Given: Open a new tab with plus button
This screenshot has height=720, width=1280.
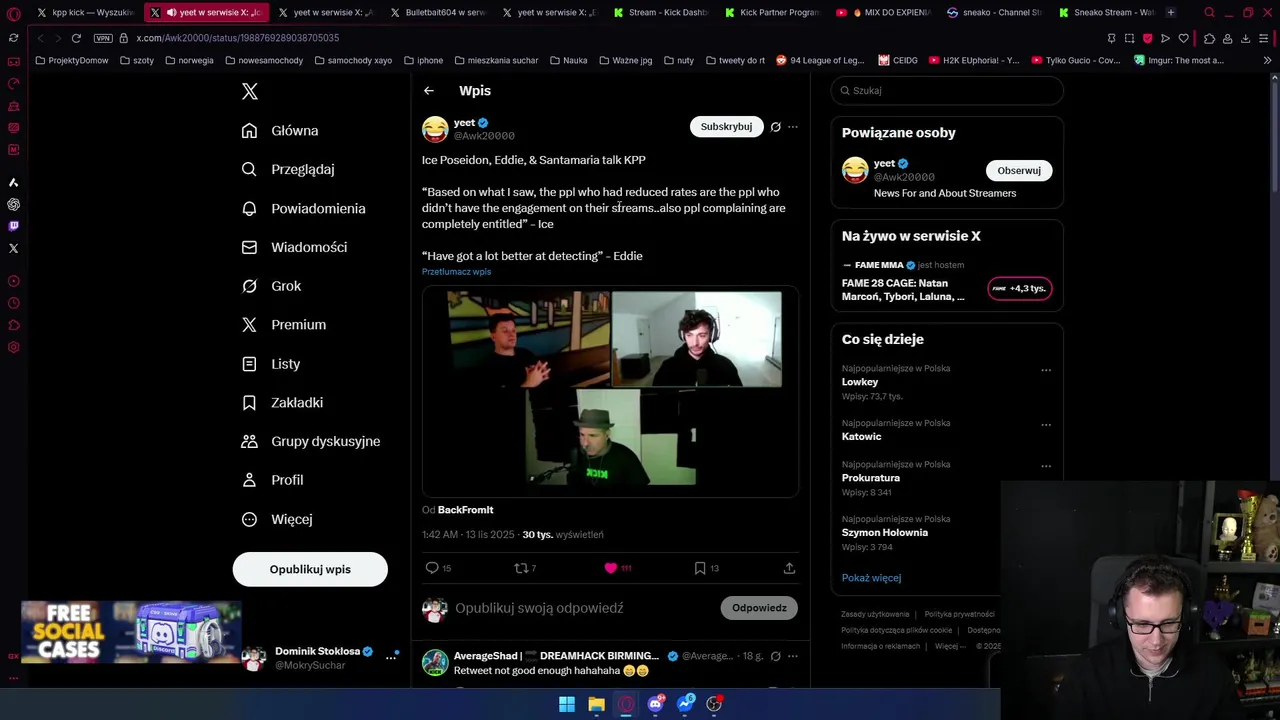Looking at the screenshot, I should click(1170, 13).
